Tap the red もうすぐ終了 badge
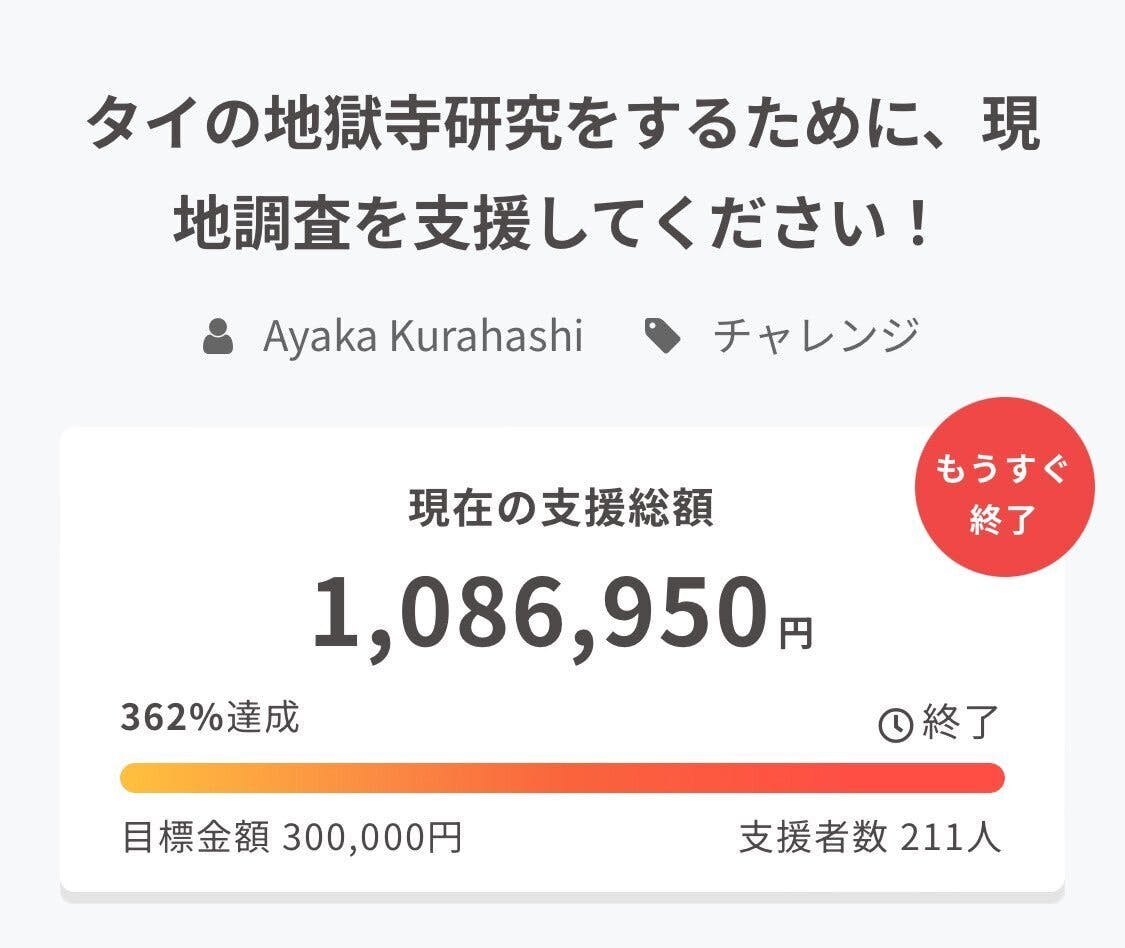Image resolution: width=1125 pixels, height=948 pixels. pos(1004,490)
